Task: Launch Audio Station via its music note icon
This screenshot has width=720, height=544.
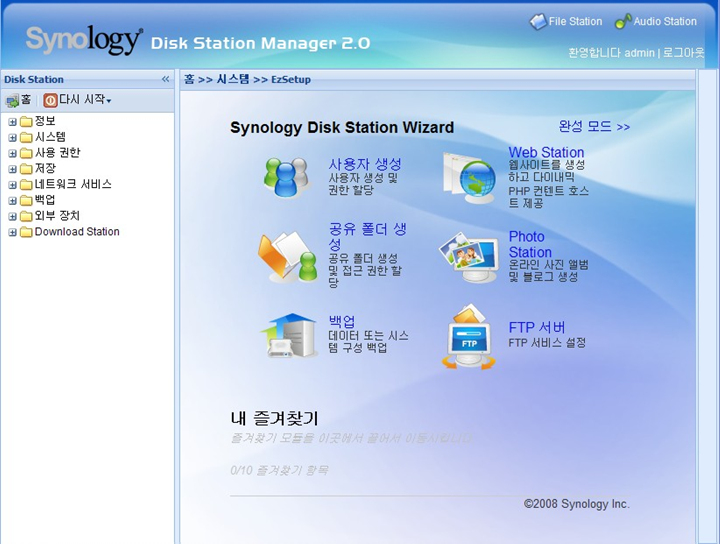Action: (623, 22)
